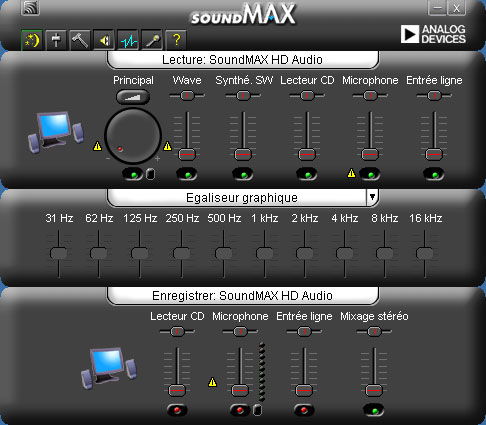Screen dimensions: 486x425
Task: Click the 1 kHz equalizer slider
Action: point(264,253)
